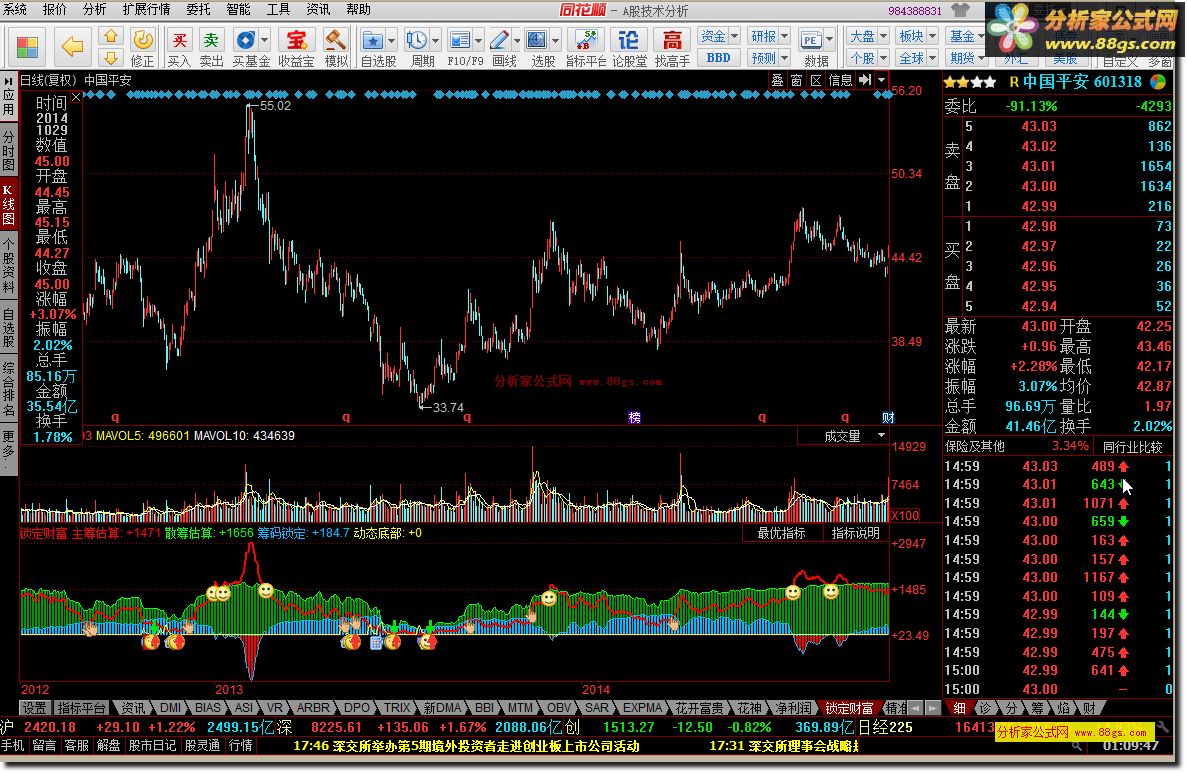This screenshot has height=773, width=1187.
Task: Select the 筹 chips tab in right panel
Action: 1037,708
